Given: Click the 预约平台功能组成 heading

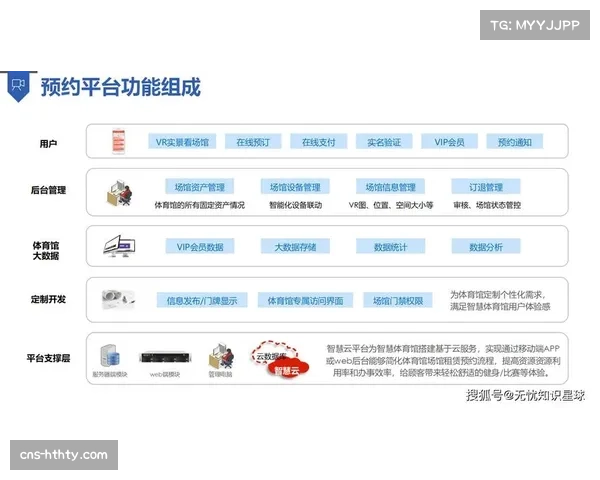Looking at the screenshot, I should (x=121, y=87).
